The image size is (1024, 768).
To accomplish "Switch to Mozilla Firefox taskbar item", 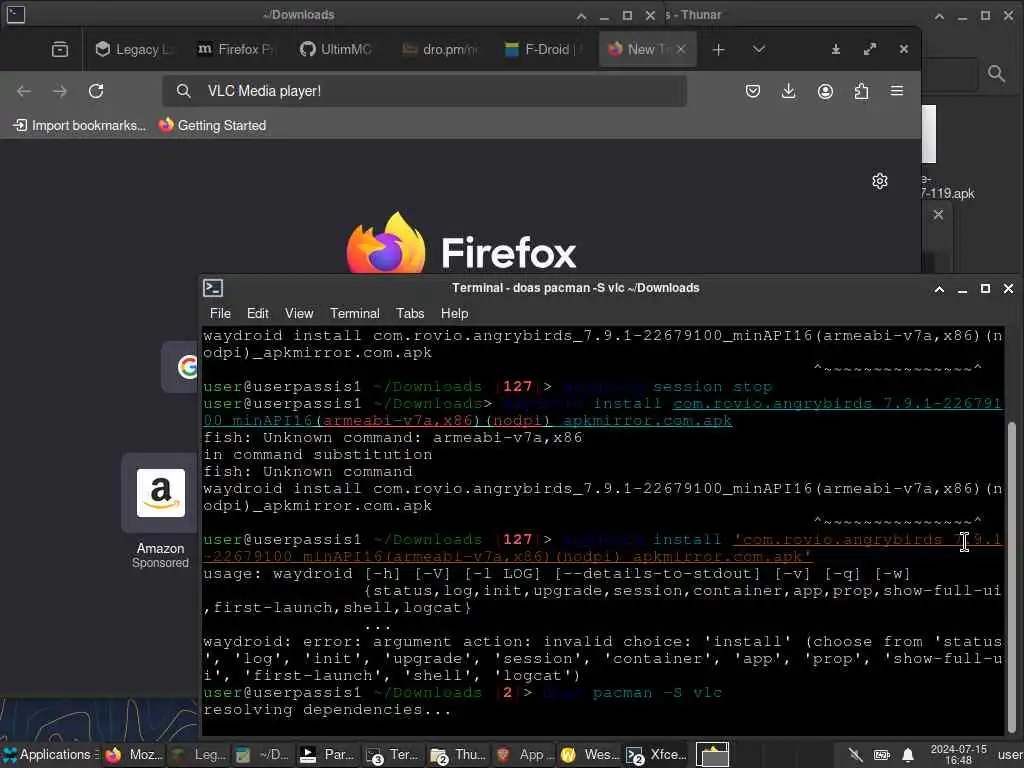I will pos(135,755).
